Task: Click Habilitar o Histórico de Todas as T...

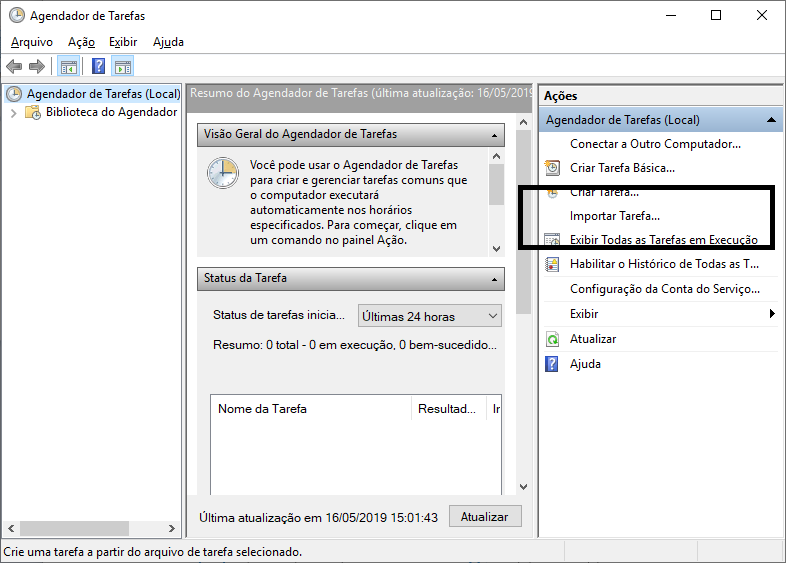Action: pyautogui.click(x=664, y=264)
